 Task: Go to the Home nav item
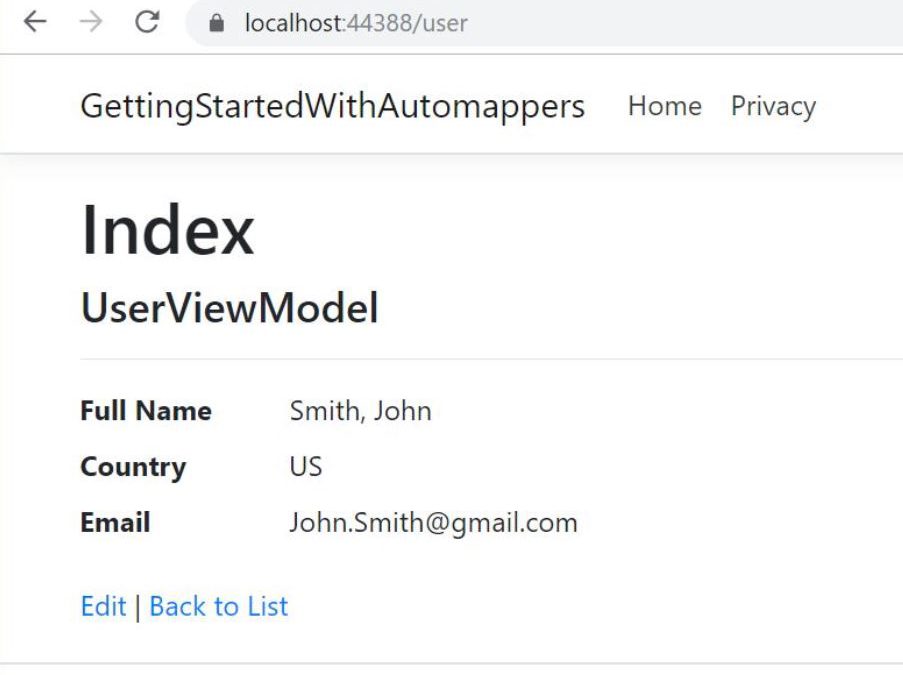664,106
